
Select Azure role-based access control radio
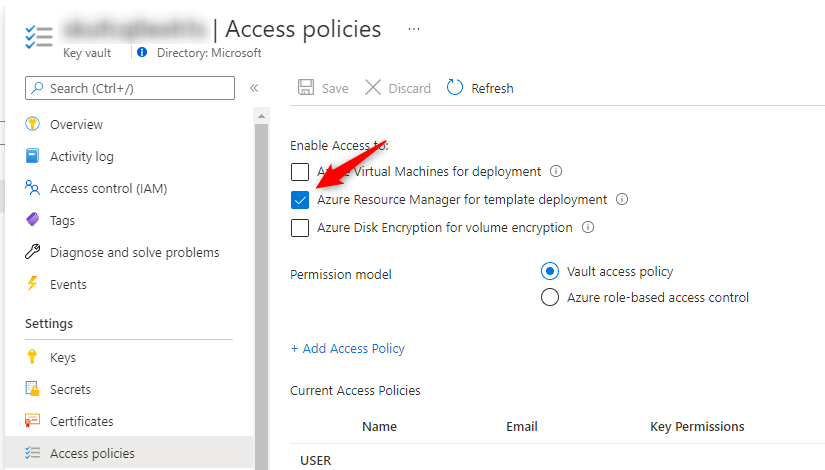click(x=550, y=297)
